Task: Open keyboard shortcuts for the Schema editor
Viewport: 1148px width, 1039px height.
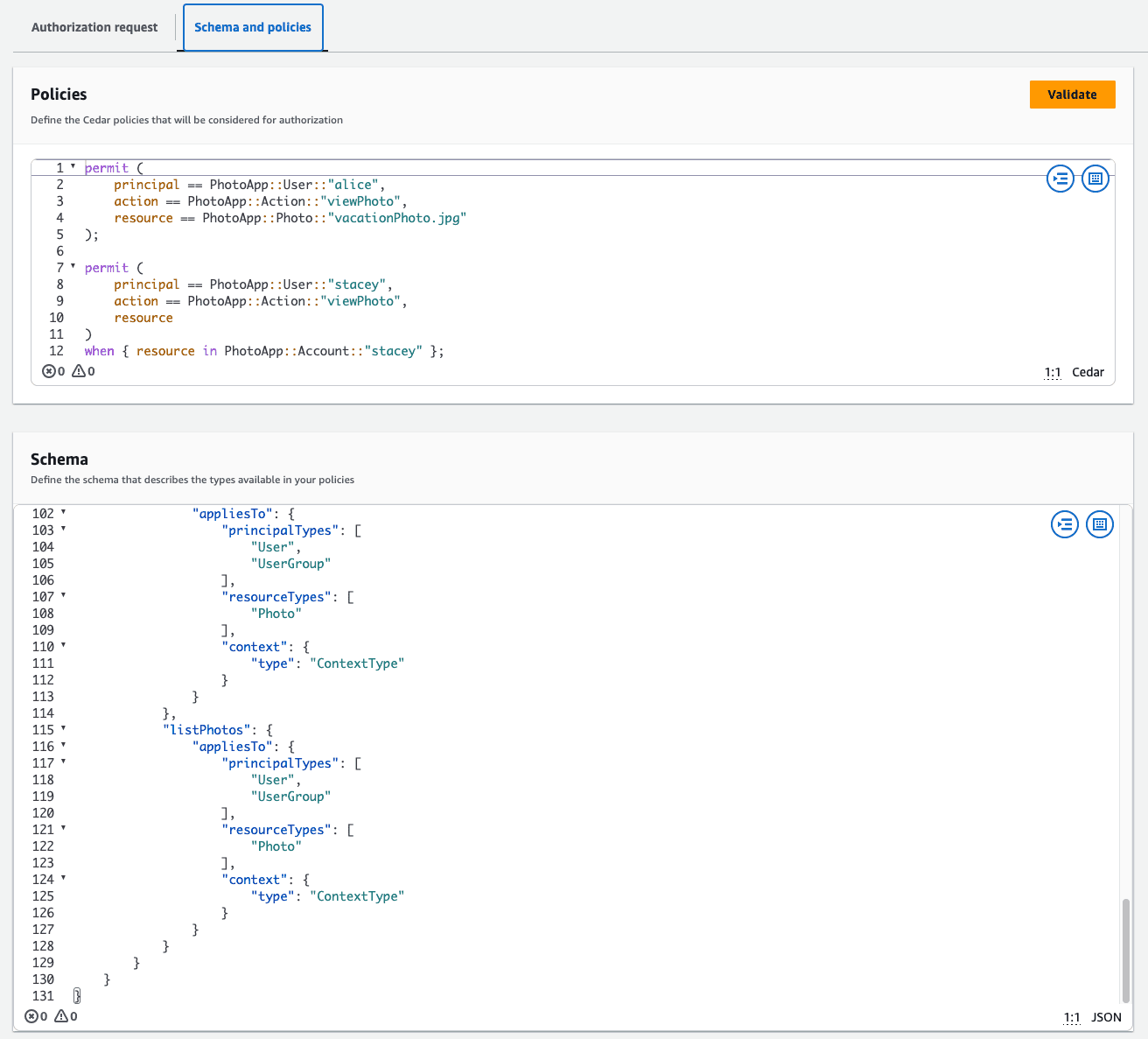Action: pos(1100,524)
